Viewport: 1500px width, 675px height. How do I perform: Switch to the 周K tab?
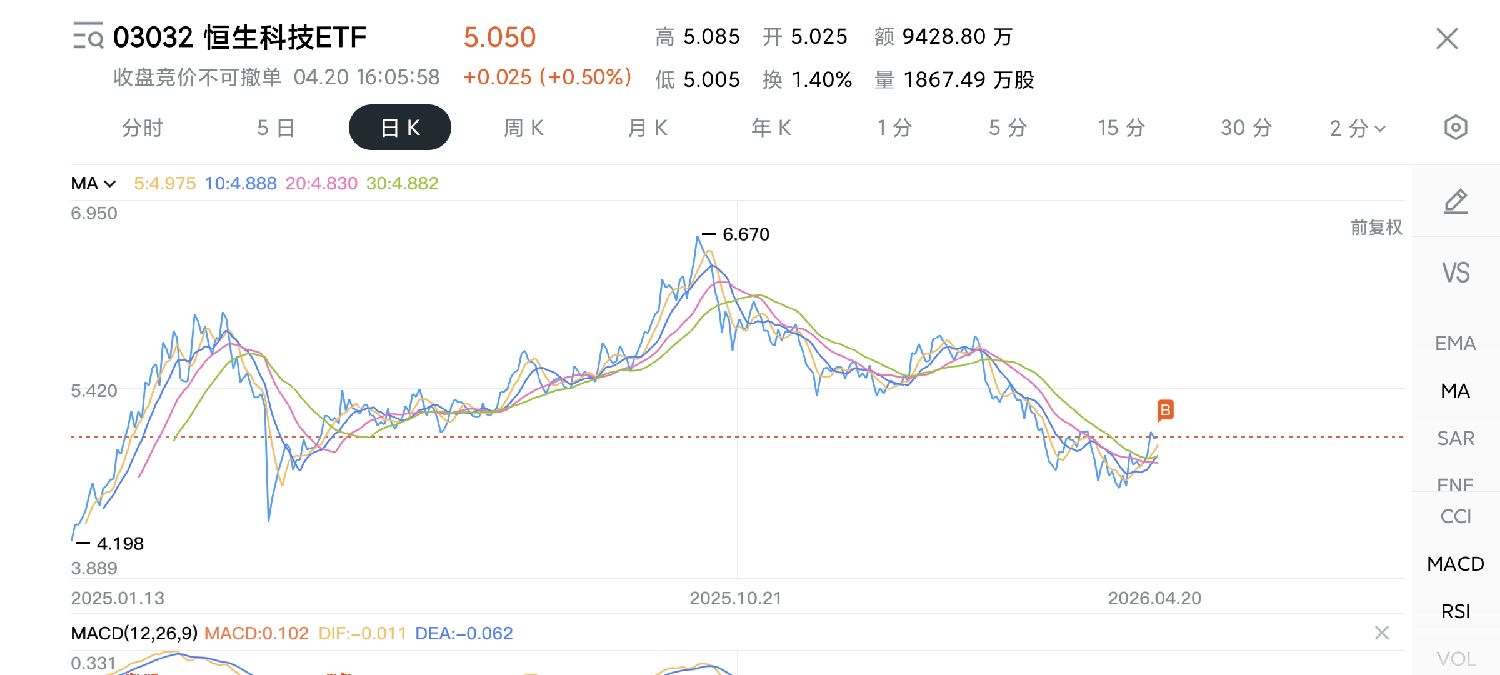pos(524,128)
